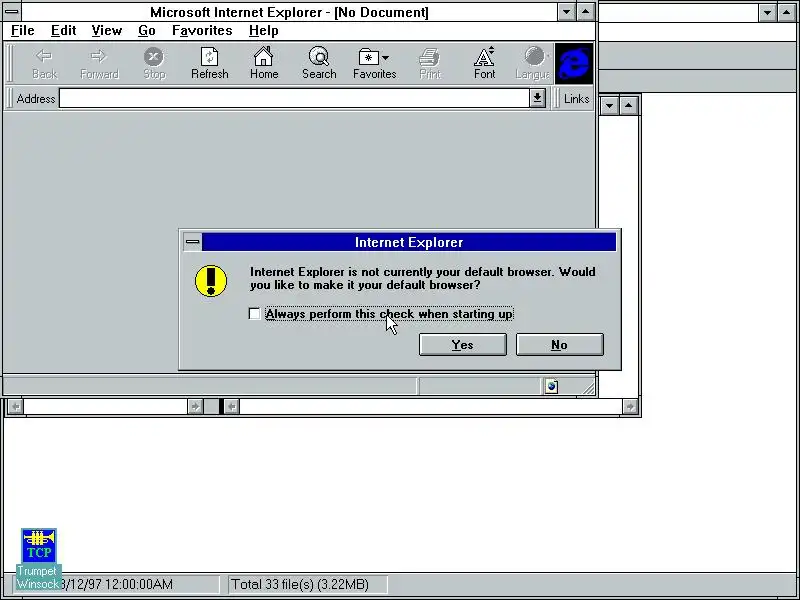The image size is (800, 600).
Task: Open the Help menu
Action: [263, 31]
